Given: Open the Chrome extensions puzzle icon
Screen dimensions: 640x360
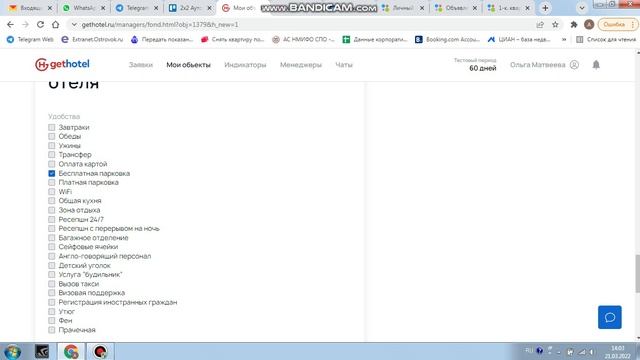Looking at the screenshot, I should tap(573, 24).
